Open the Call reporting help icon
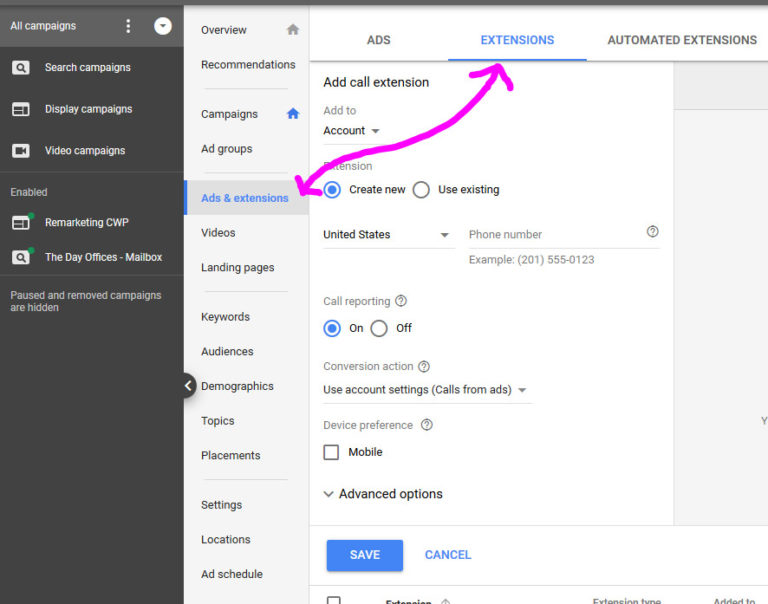768x604 pixels. 401,301
